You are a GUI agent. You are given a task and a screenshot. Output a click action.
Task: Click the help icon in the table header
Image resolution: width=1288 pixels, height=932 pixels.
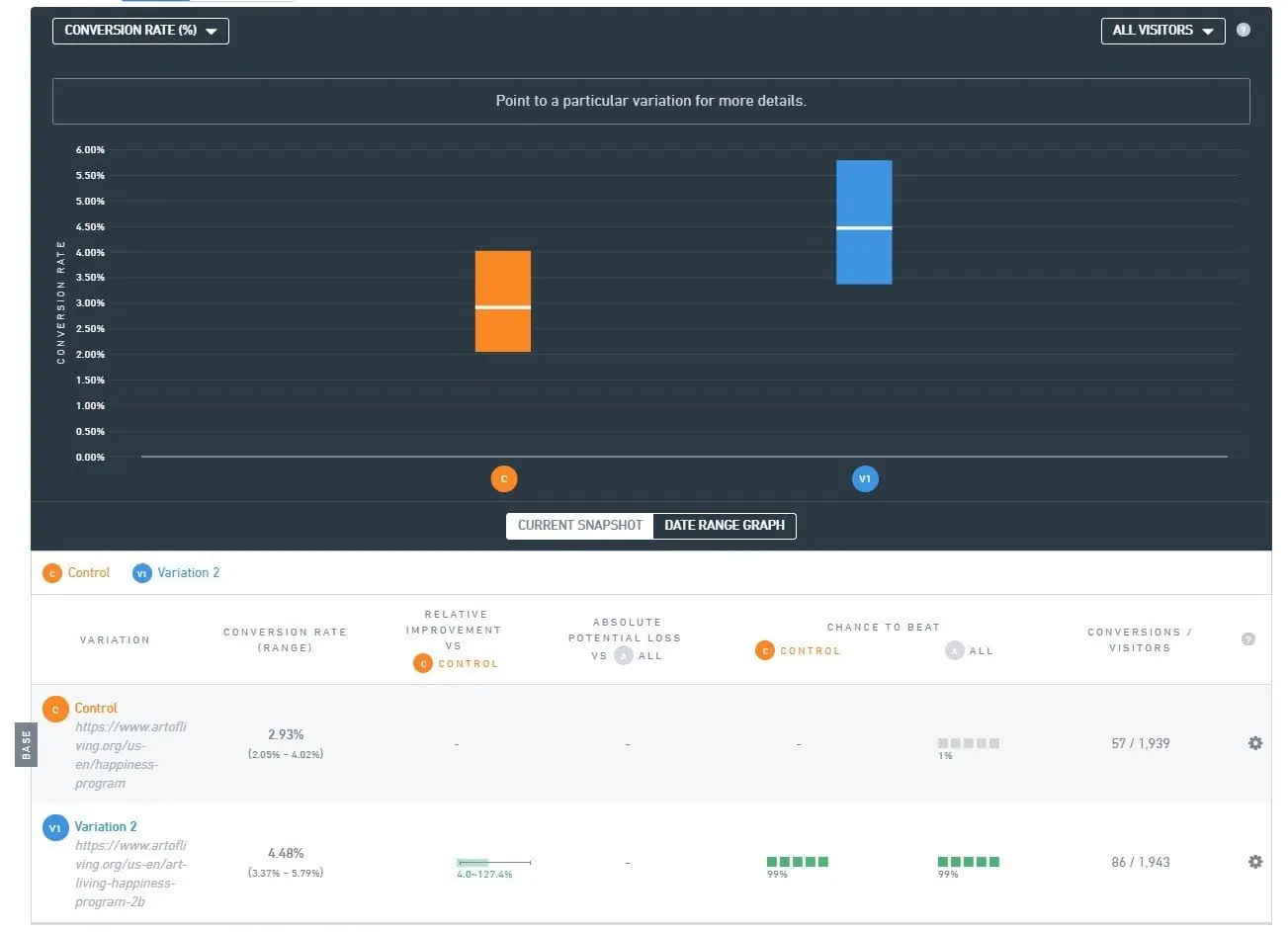pyautogui.click(x=1248, y=639)
